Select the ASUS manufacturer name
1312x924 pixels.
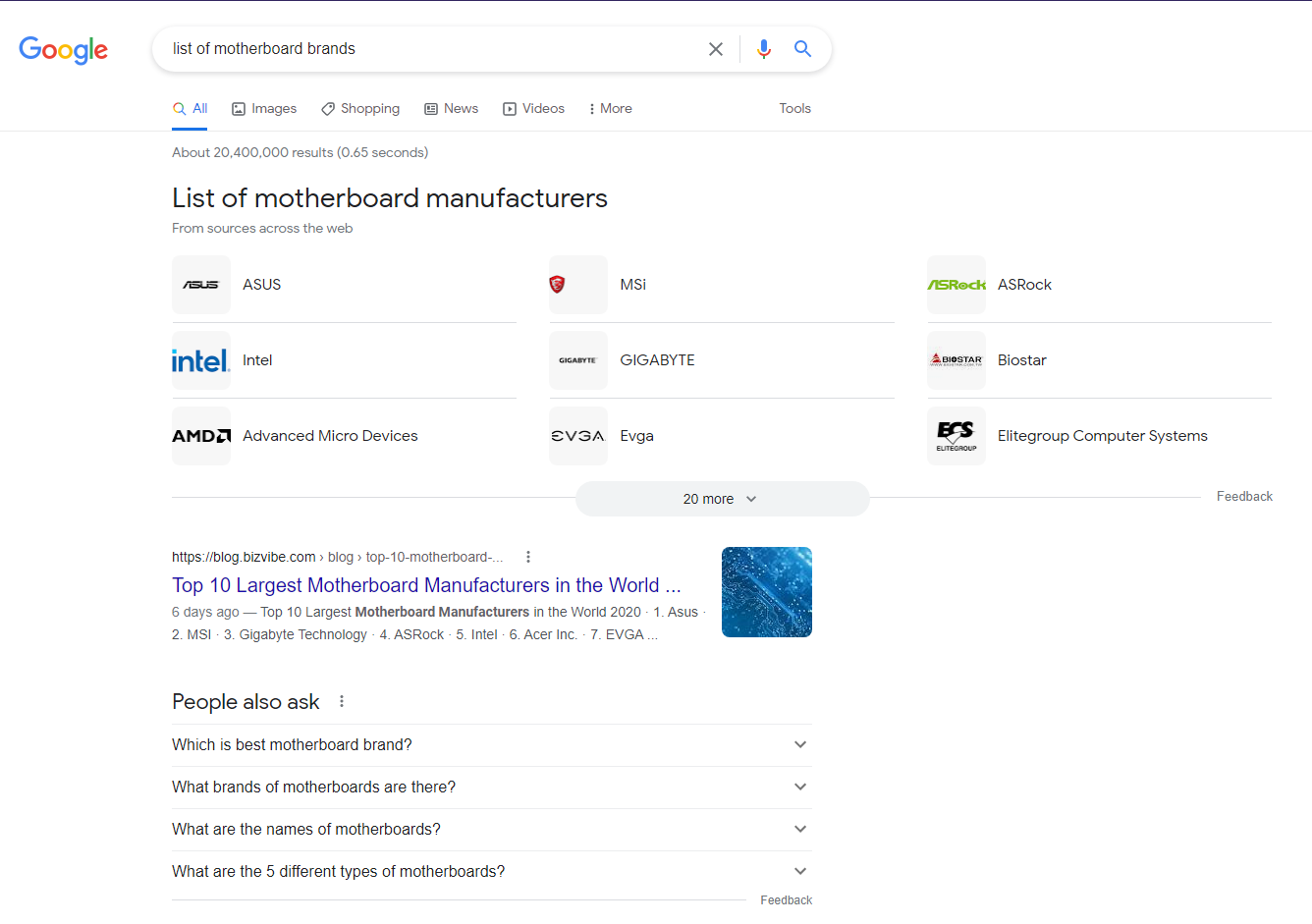262,285
